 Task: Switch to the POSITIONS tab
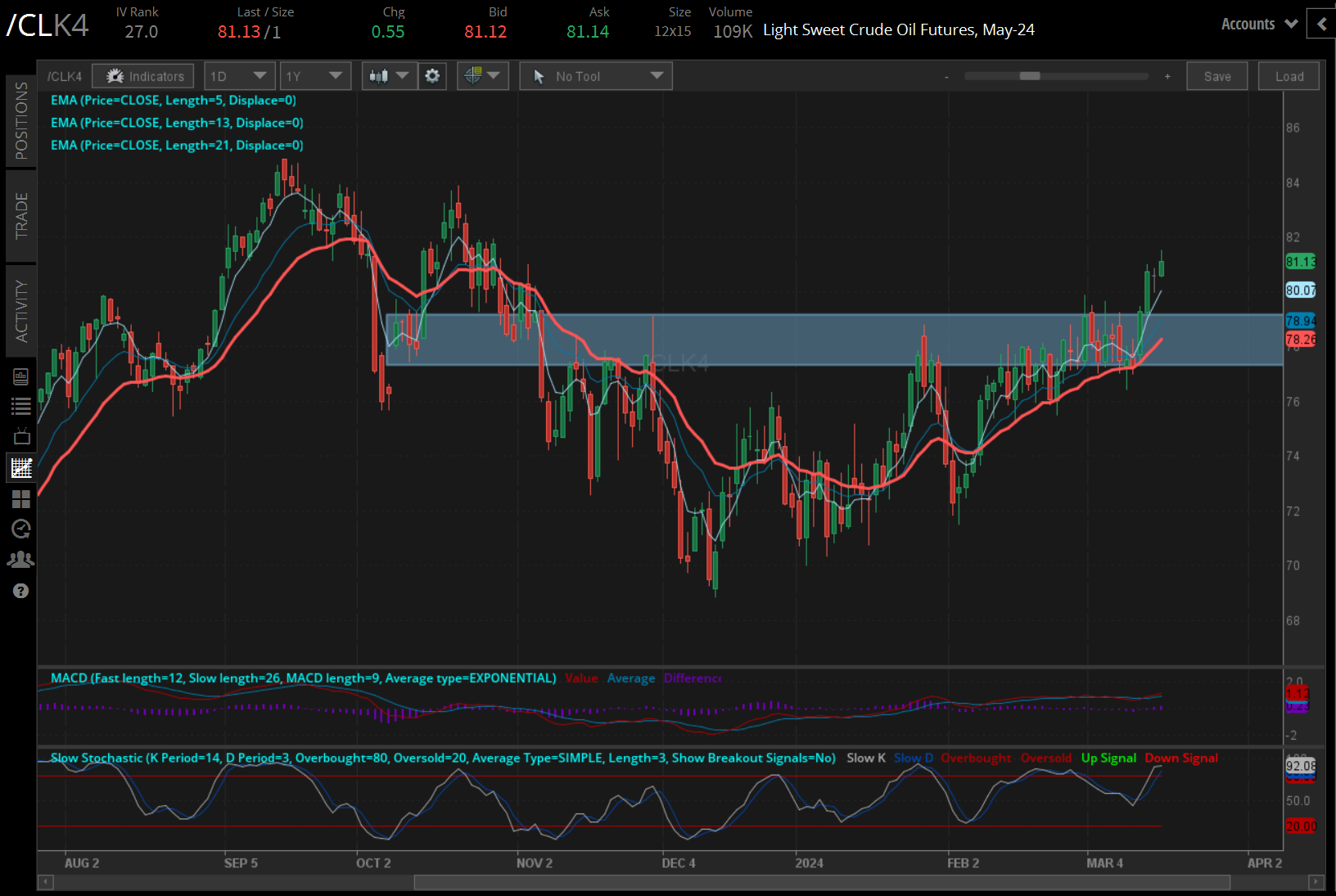point(22,123)
